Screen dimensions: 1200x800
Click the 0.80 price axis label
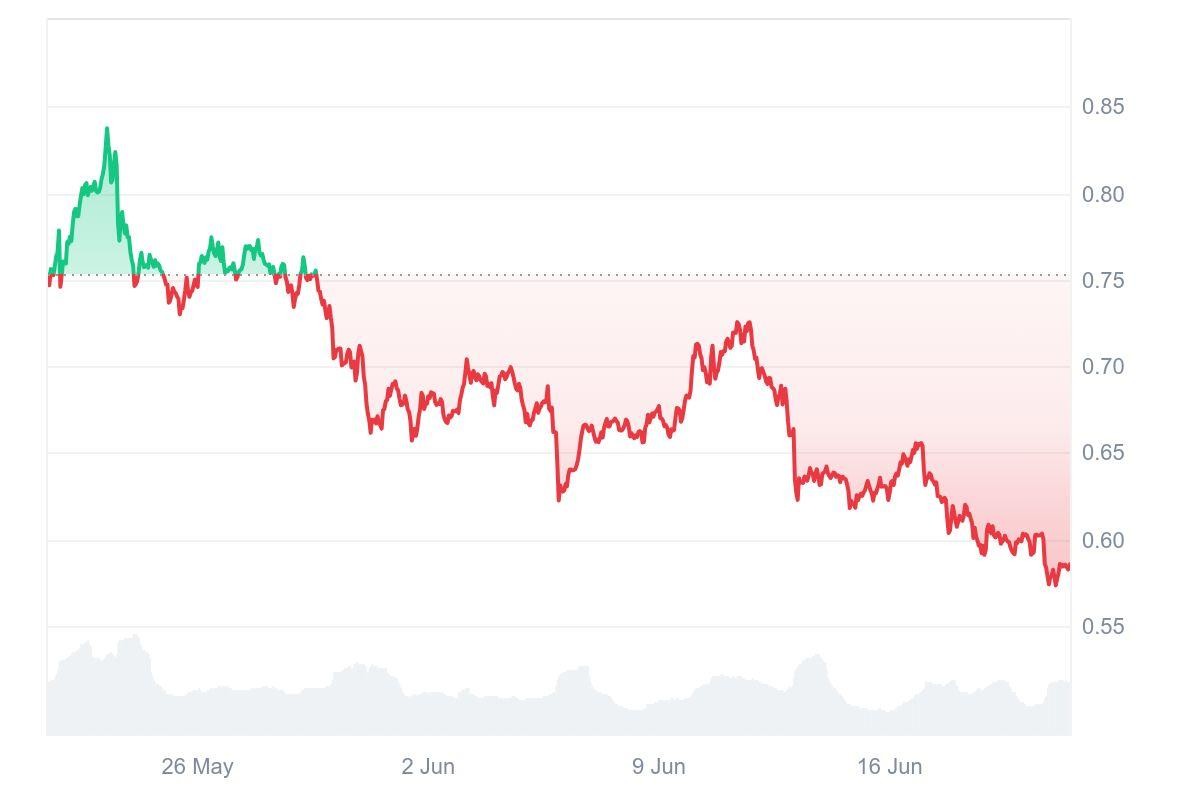click(x=1103, y=194)
